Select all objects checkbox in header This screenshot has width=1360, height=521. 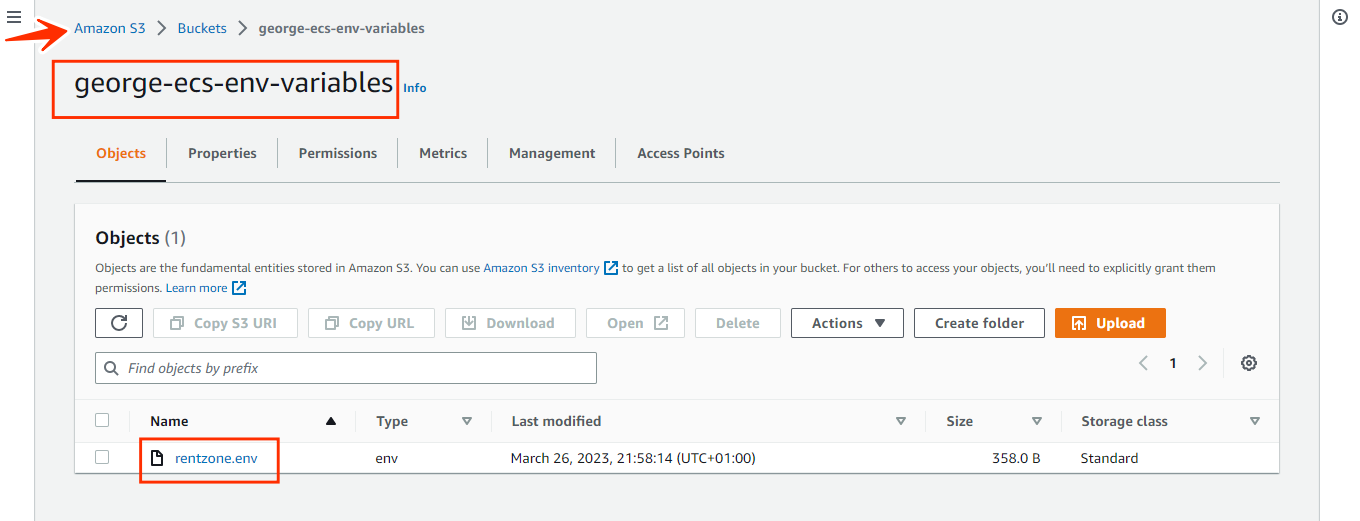102,420
